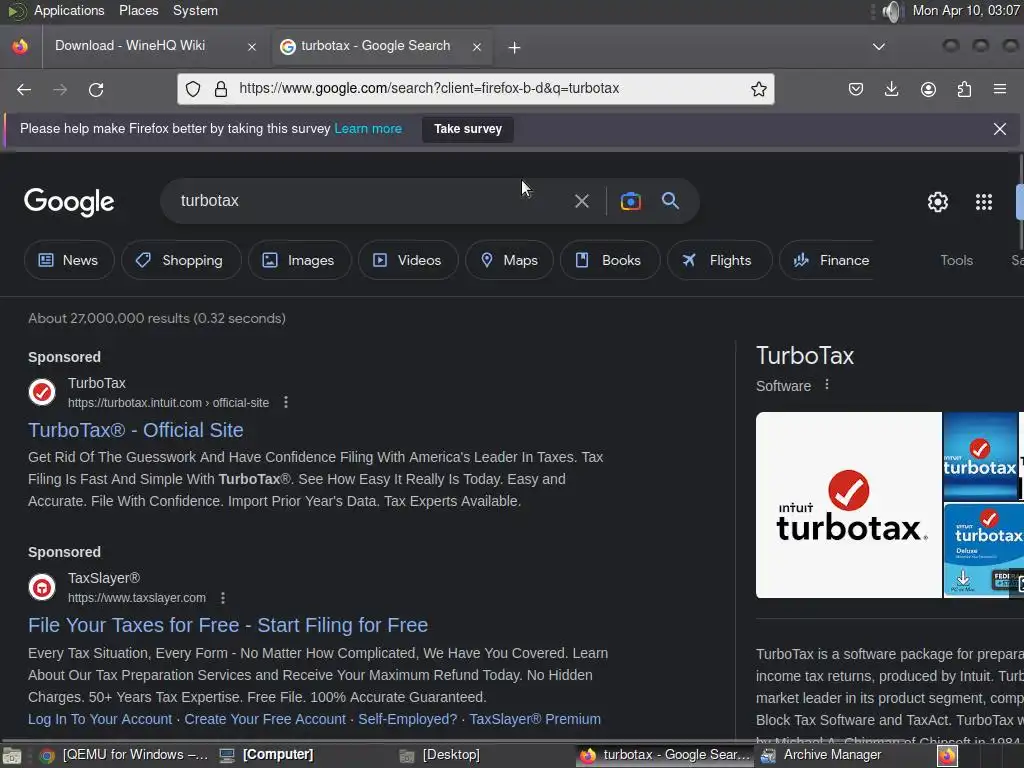1024x768 pixels.
Task: Filter results by Shopping
Action: [180, 260]
